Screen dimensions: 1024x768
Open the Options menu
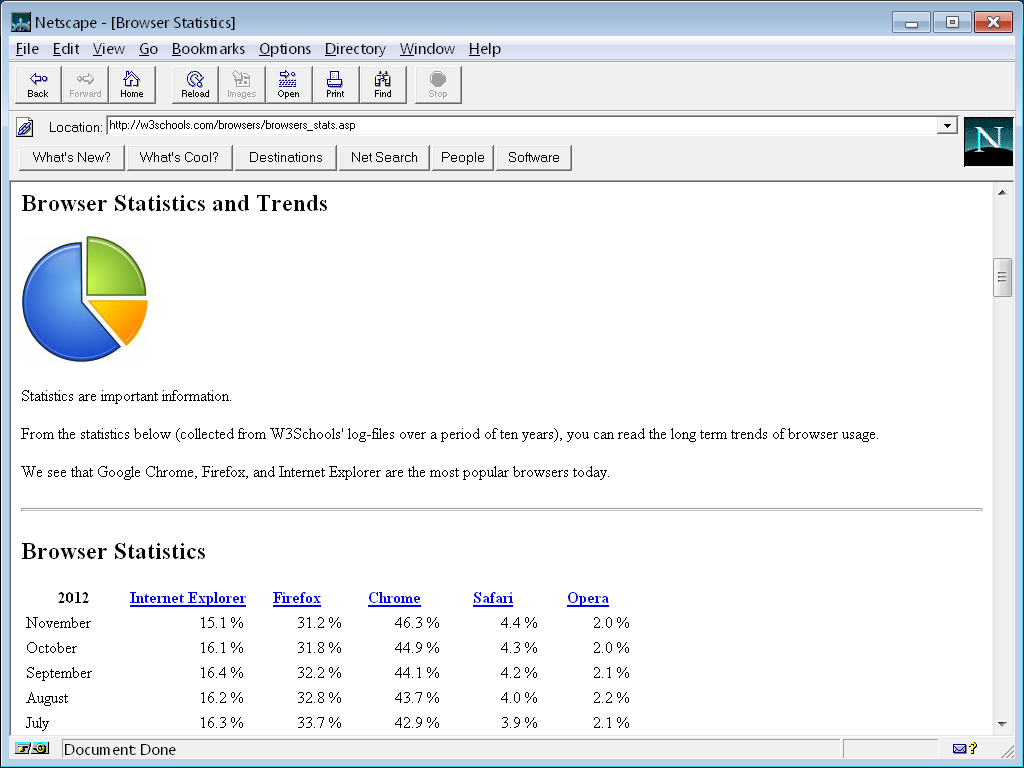[285, 49]
